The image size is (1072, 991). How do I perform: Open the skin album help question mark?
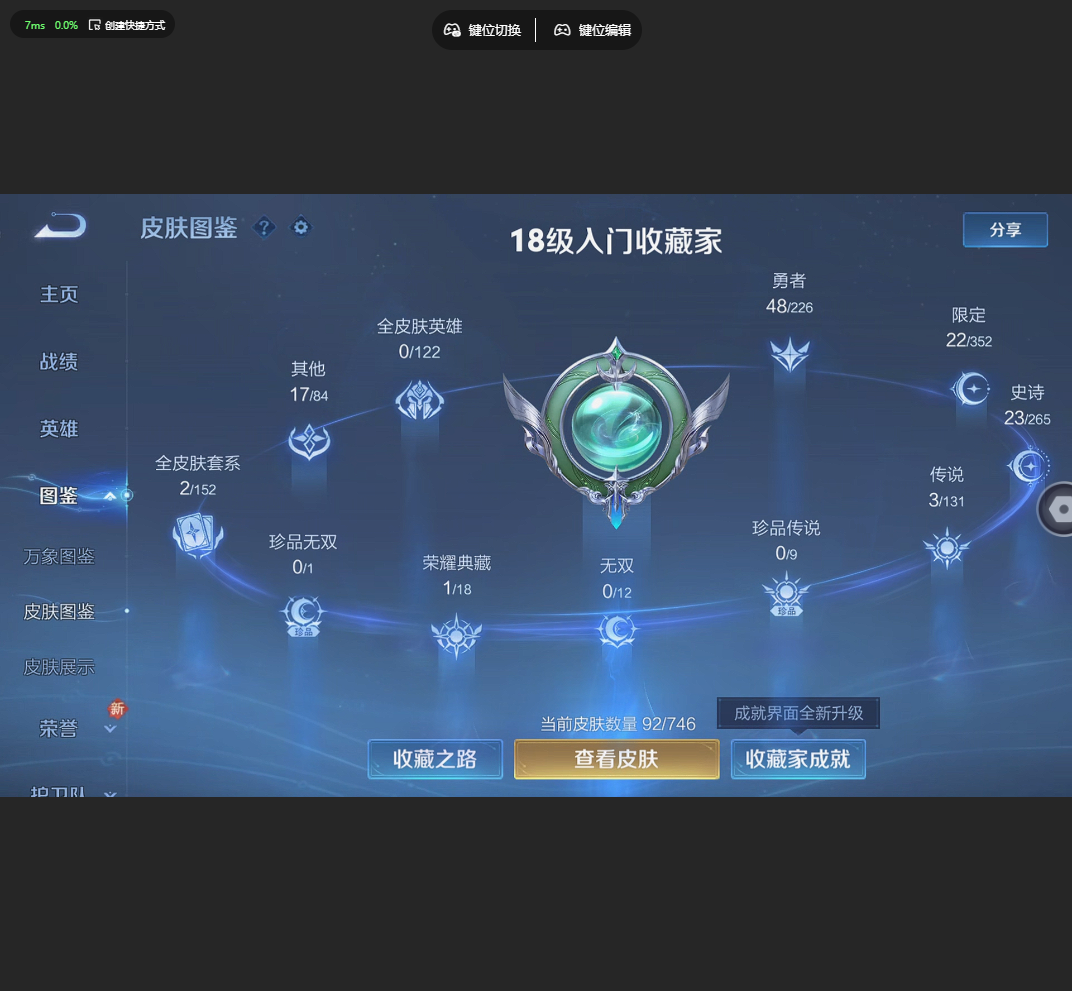tap(264, 227)
